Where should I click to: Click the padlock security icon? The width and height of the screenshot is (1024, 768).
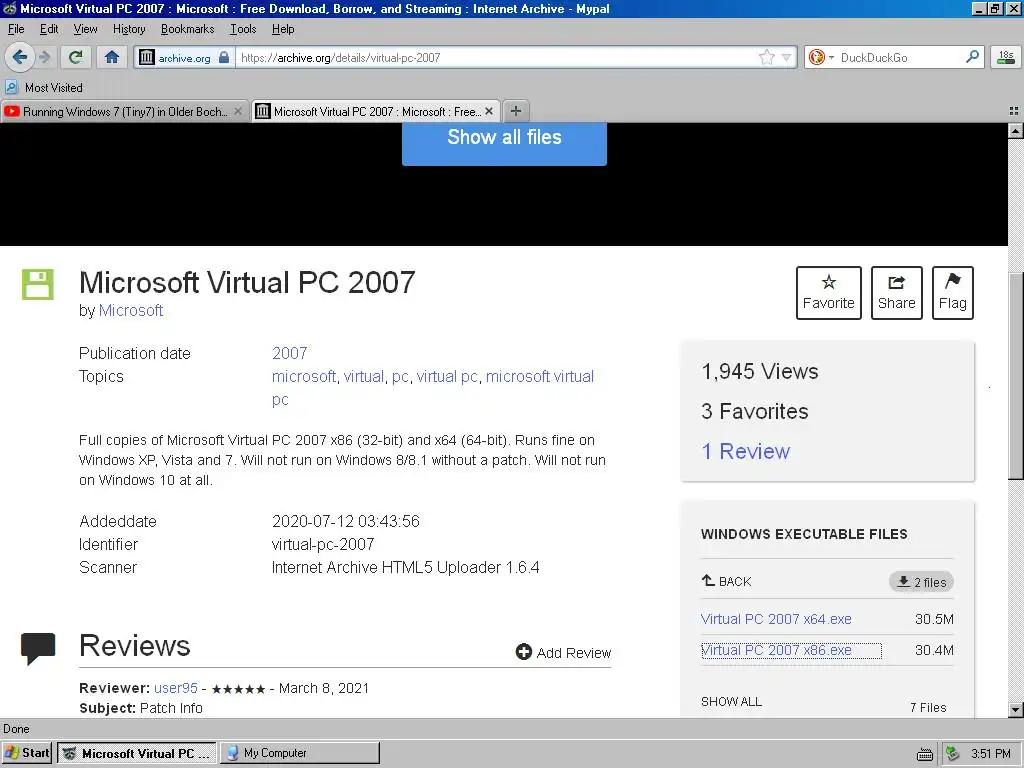click(224, 57)
